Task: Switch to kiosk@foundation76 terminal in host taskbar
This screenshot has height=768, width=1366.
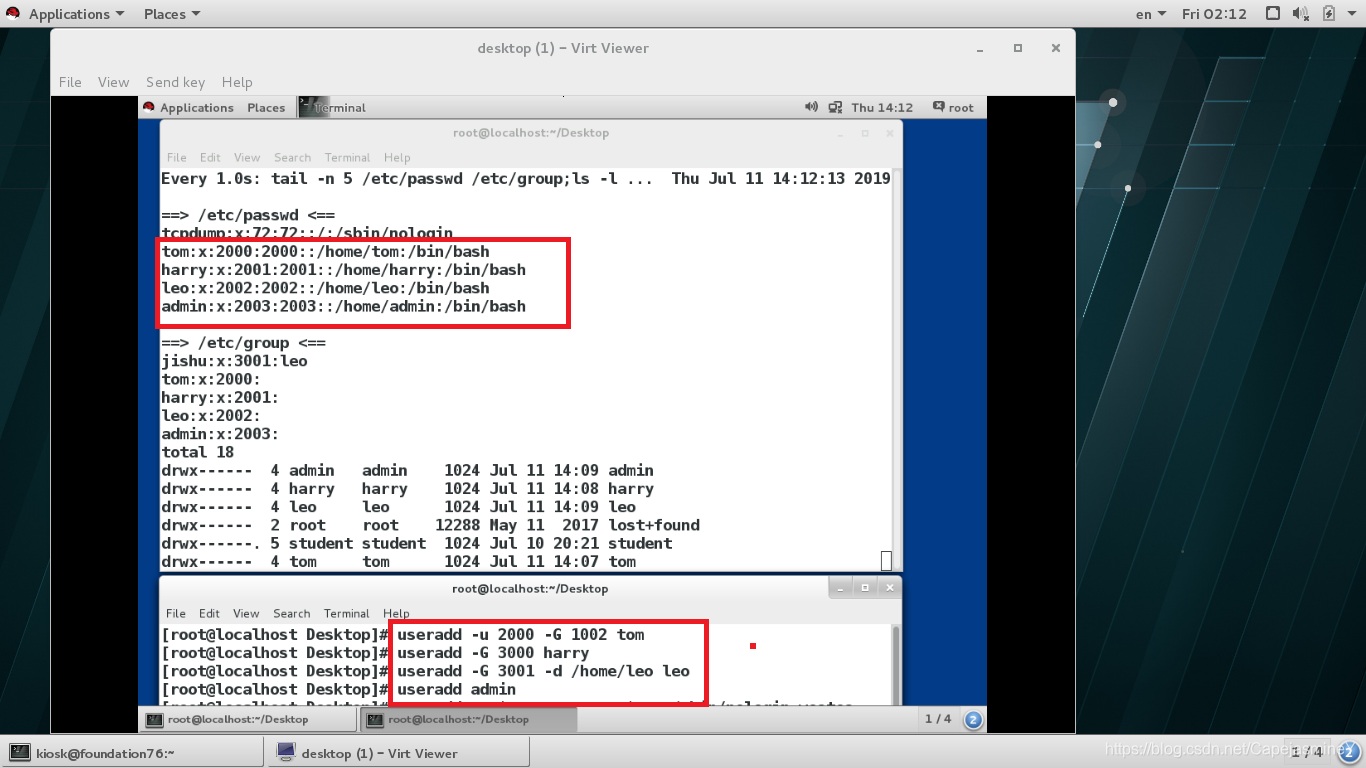Action: 133,753
